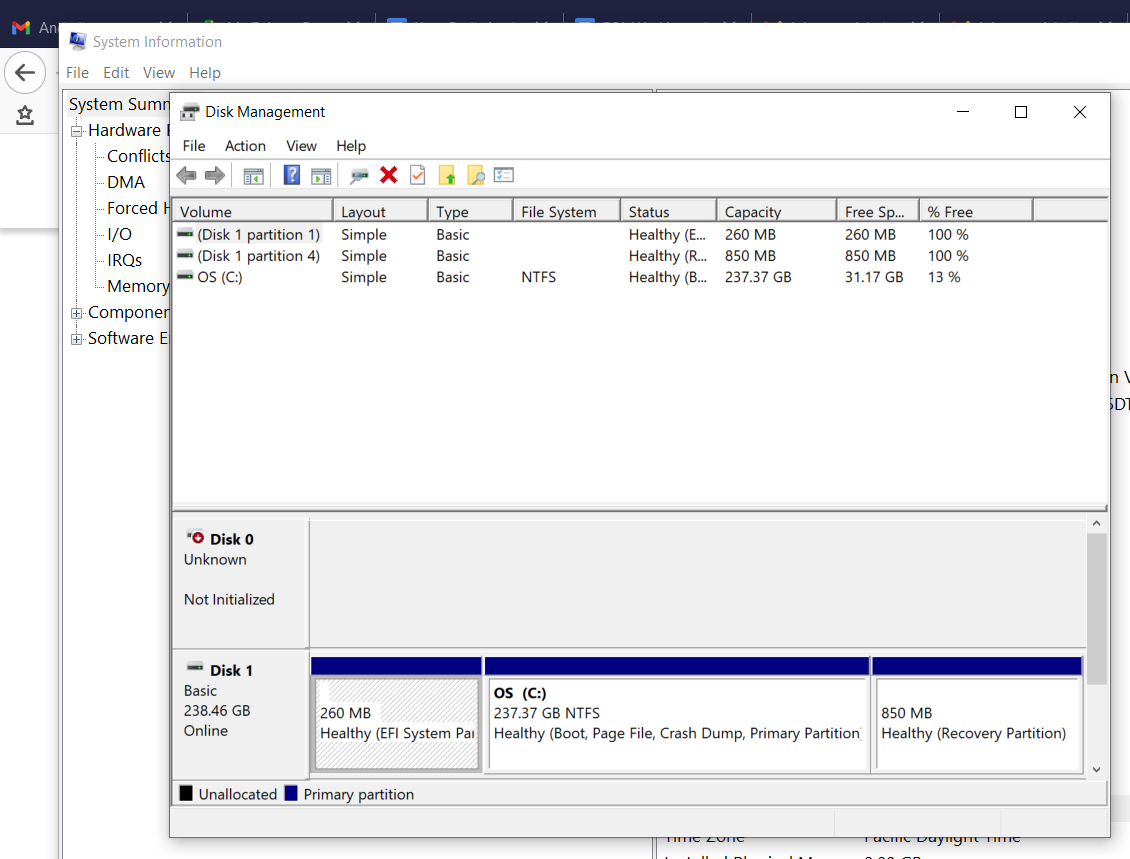Click the disk pane scroll down arrow
The height and width of the screenshot is (859, 1130).
(1097, 770)
